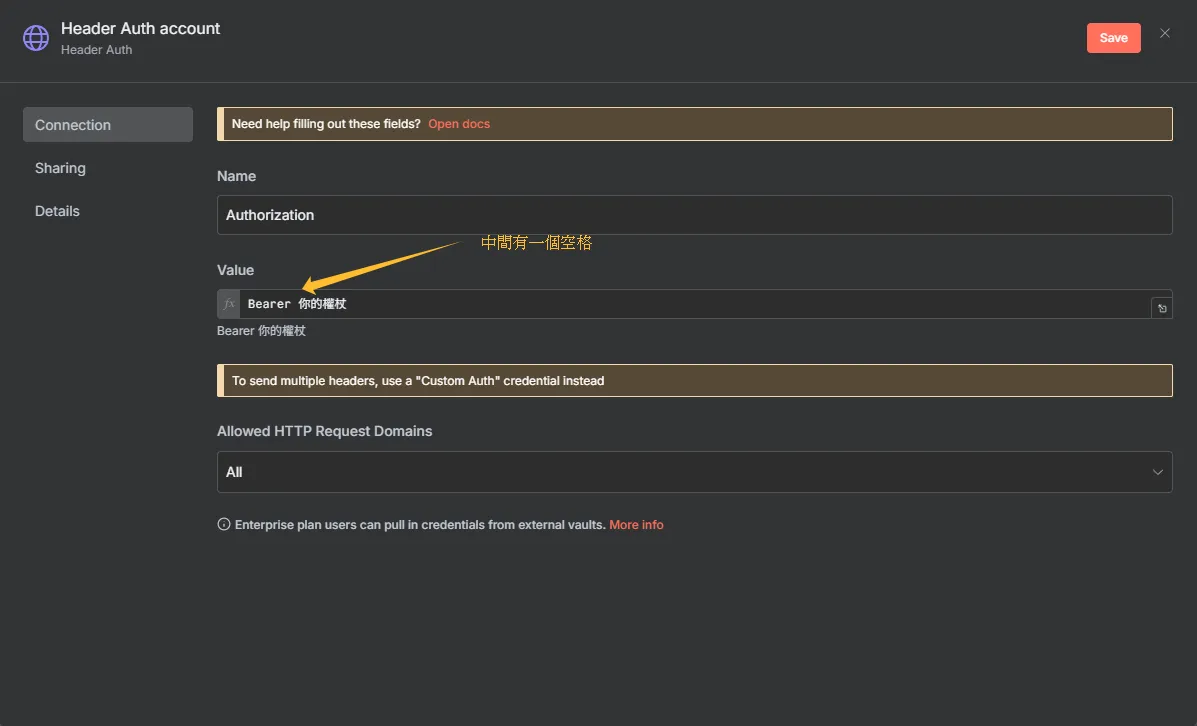
Task: Click the Name field containing Authorization
Action: pos(694,215)
